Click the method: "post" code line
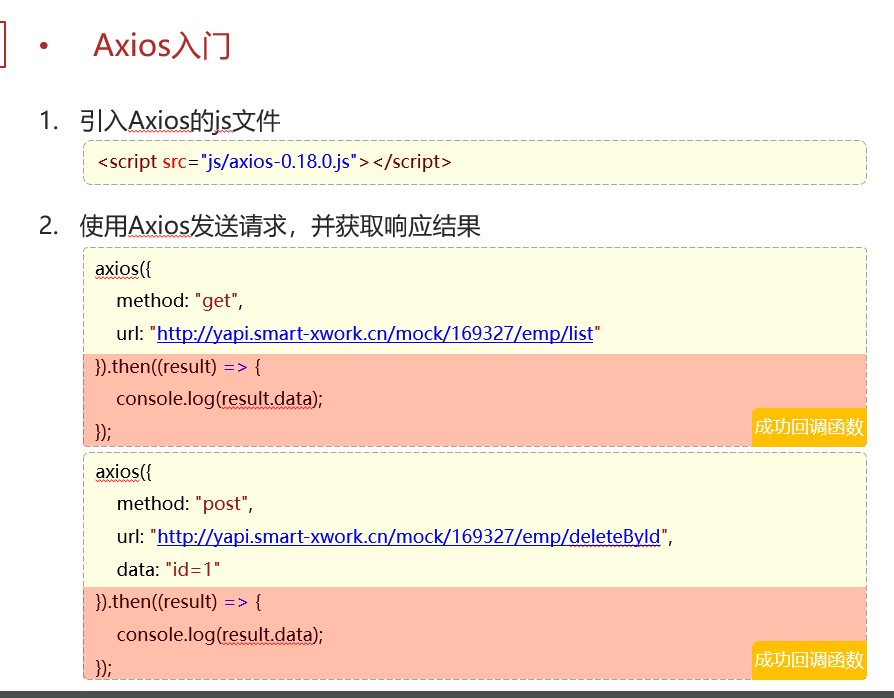894x698 pixels. click(185, 504)
